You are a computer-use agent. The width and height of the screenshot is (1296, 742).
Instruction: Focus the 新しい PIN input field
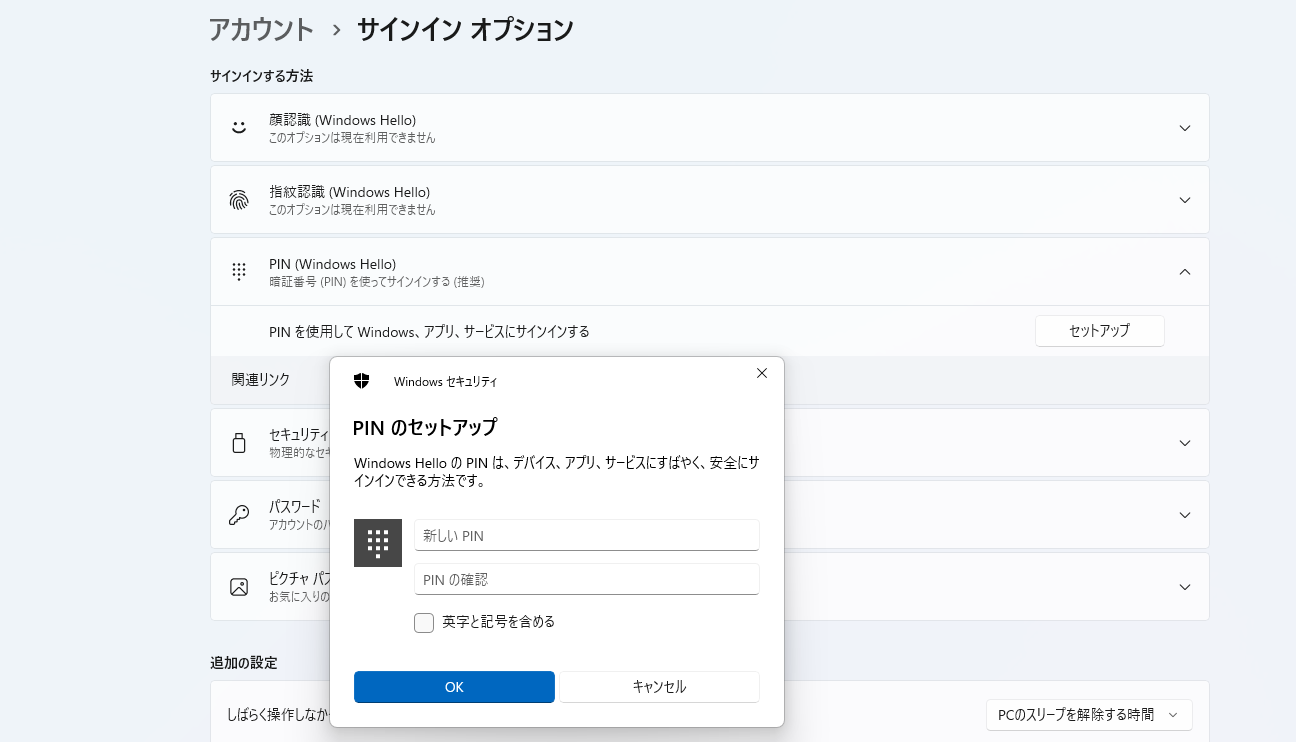(587, 535)
